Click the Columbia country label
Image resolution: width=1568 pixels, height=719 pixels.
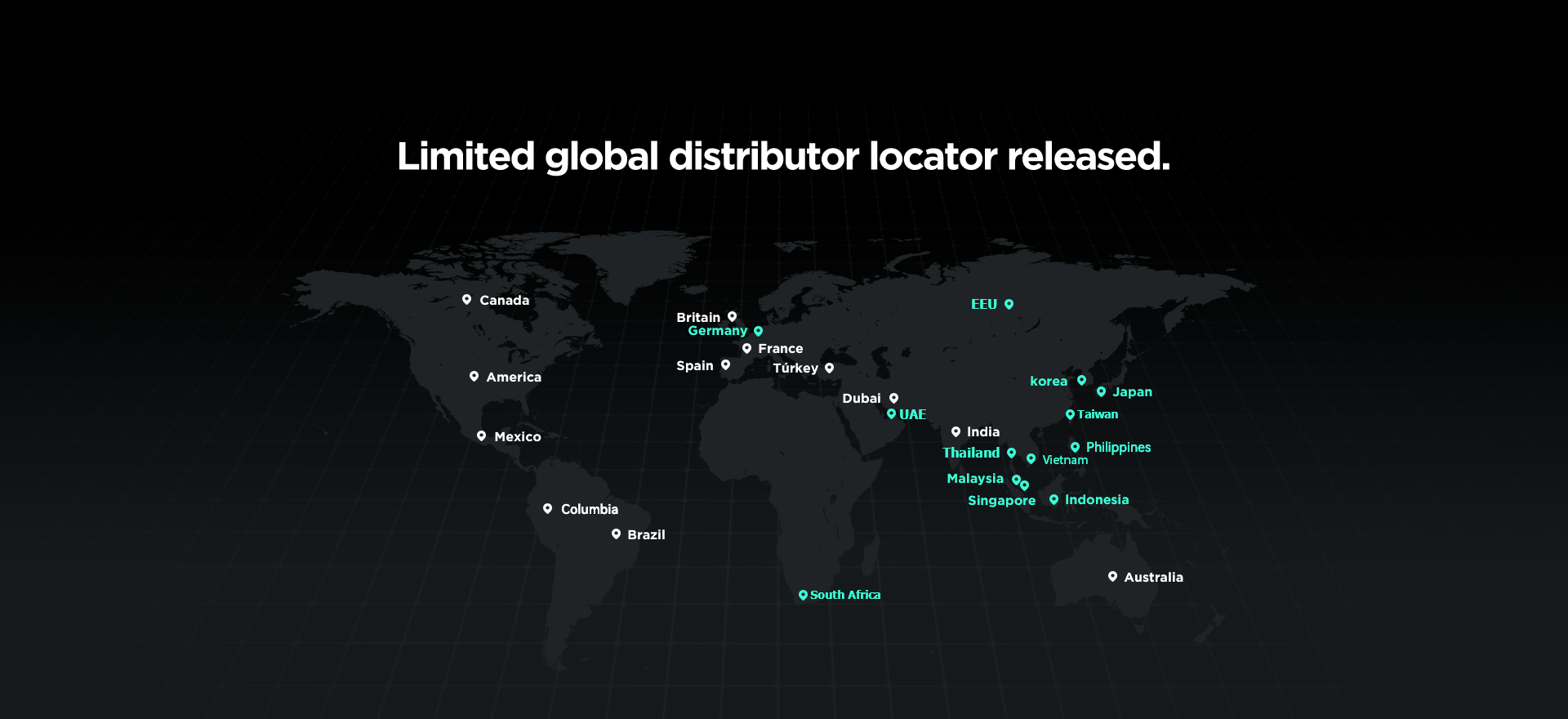point(589,510)
